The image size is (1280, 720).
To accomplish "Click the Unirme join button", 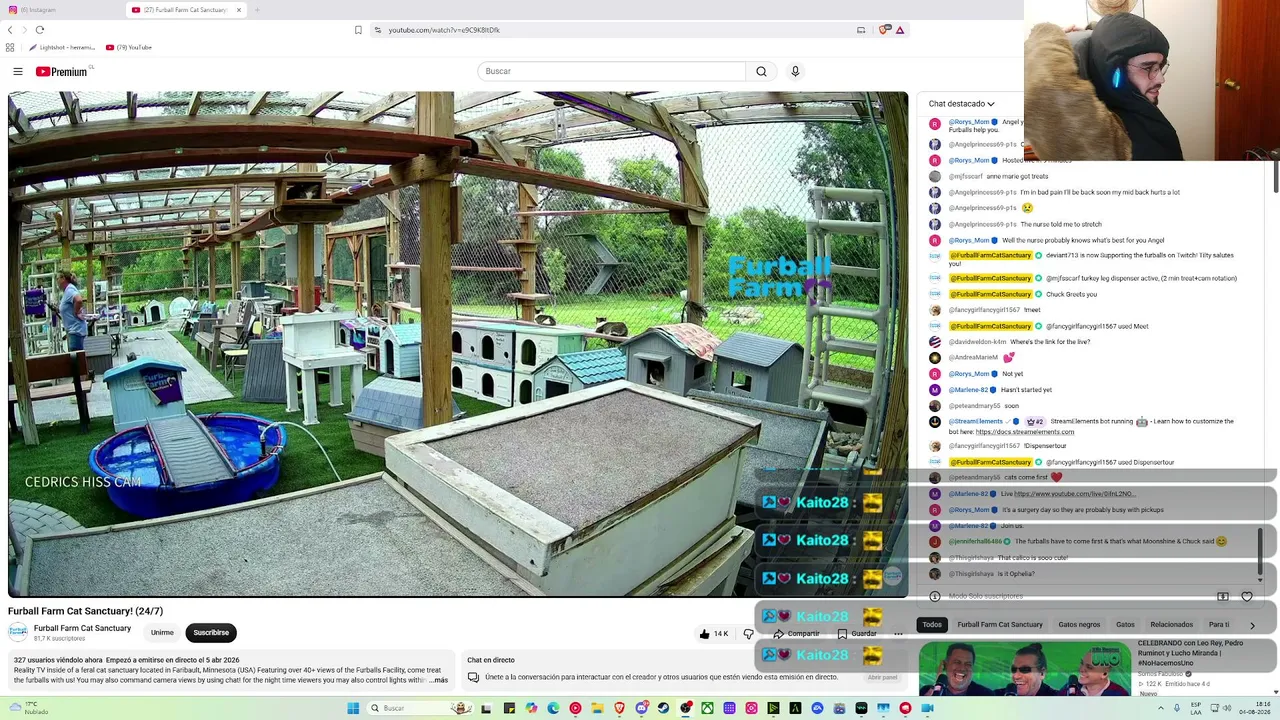I will [x=162, y=633].
